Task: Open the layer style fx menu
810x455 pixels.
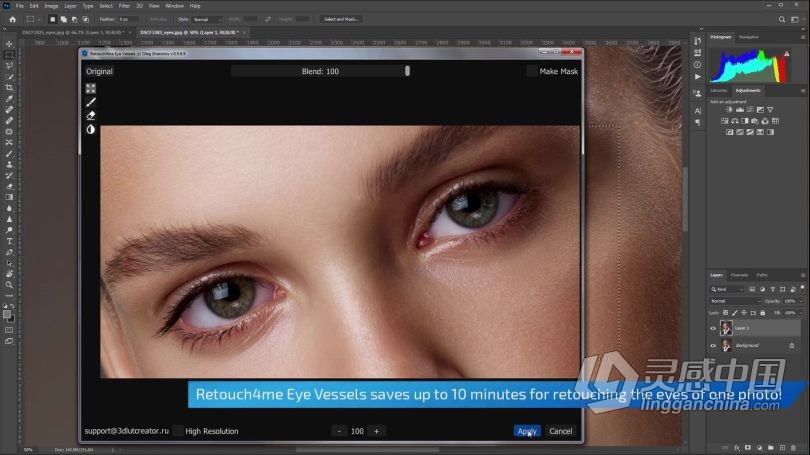Action: pos(737,448)
